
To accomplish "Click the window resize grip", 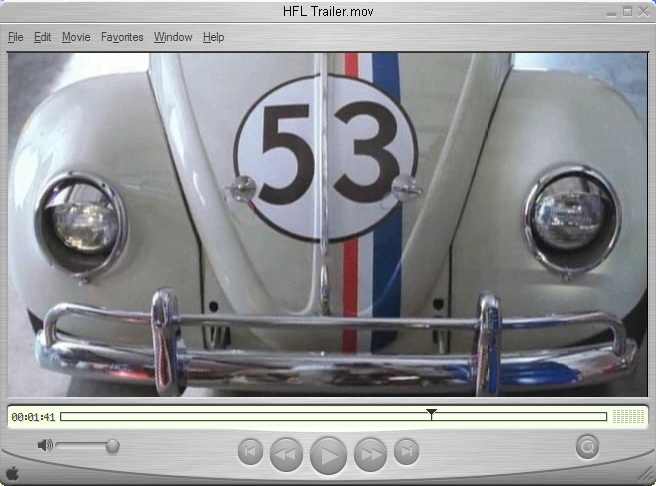I will [x=646, y=476].
